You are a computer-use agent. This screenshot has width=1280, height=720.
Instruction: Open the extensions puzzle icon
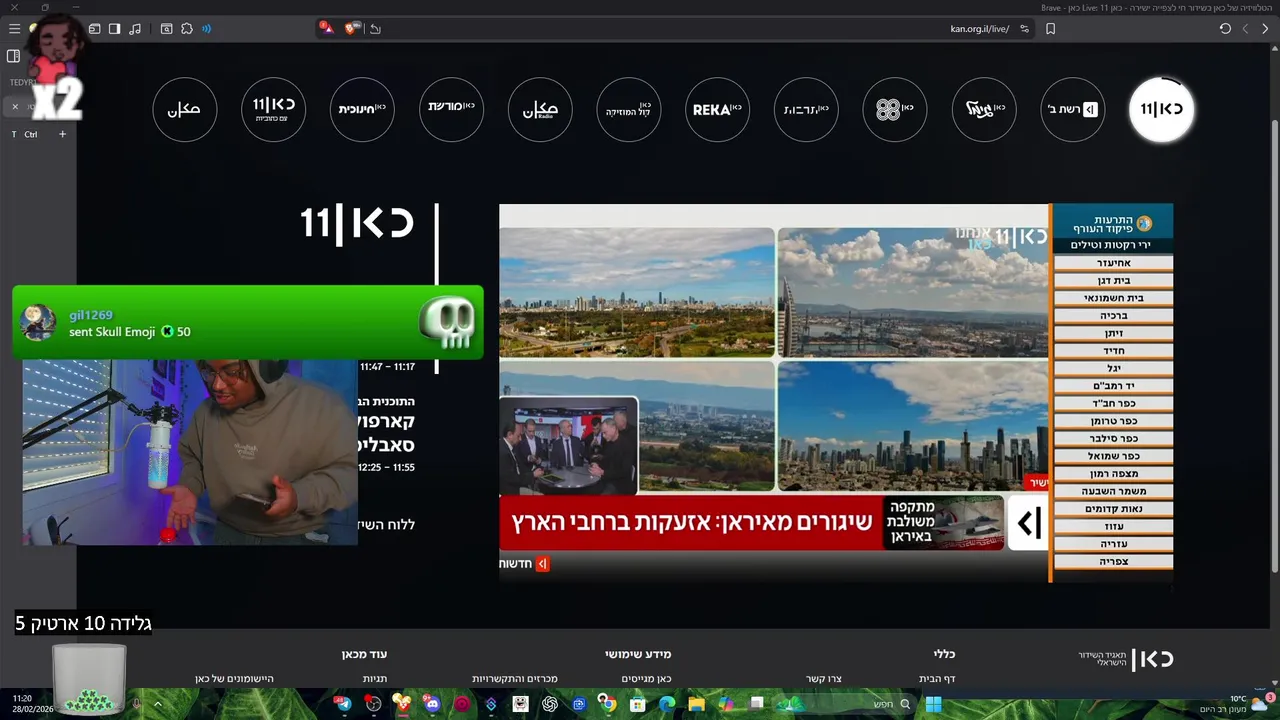(x=186, y=29)
